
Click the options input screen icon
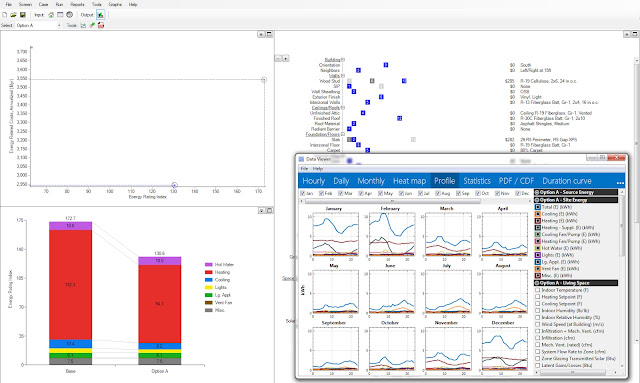point(60,15)
